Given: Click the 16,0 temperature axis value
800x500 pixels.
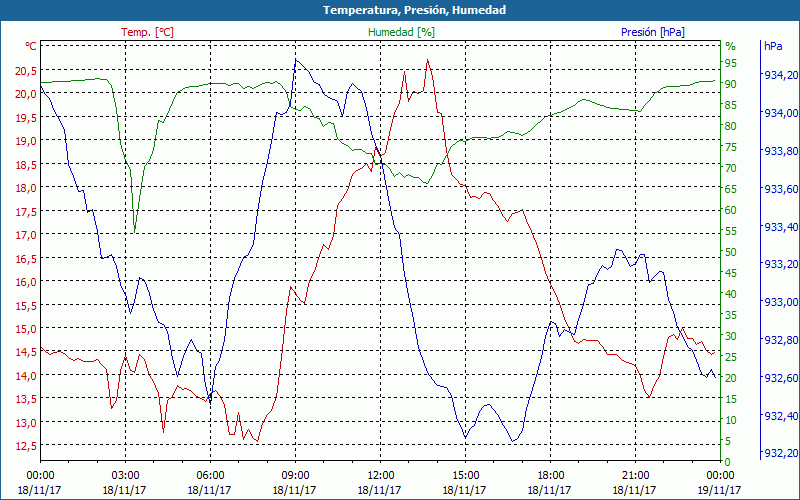Looking at the screenshot, I should point(26,282).
